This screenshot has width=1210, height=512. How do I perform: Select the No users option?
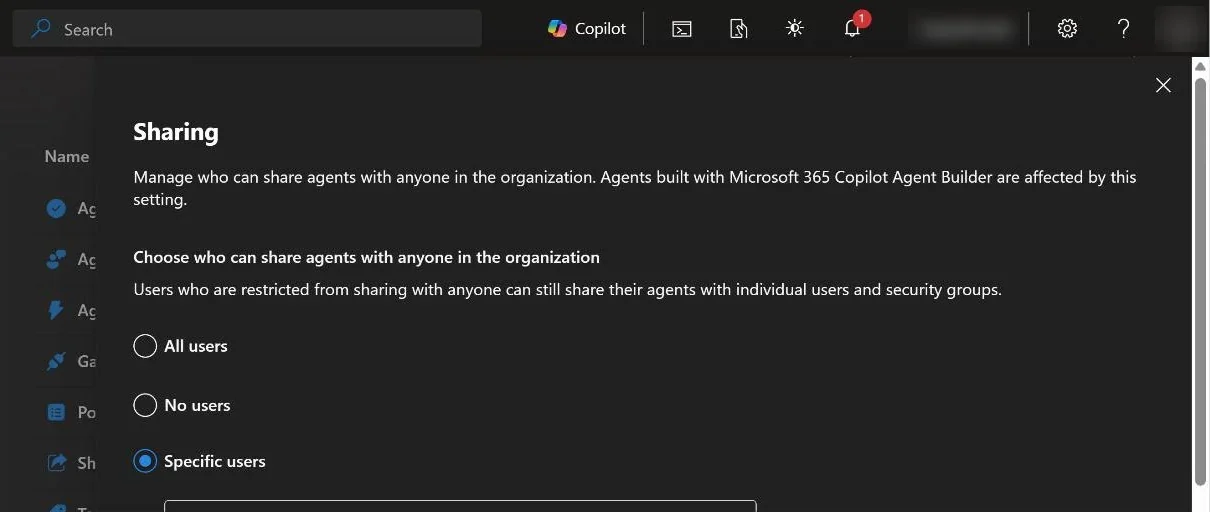pyautogui.click(x=145, y=405)
